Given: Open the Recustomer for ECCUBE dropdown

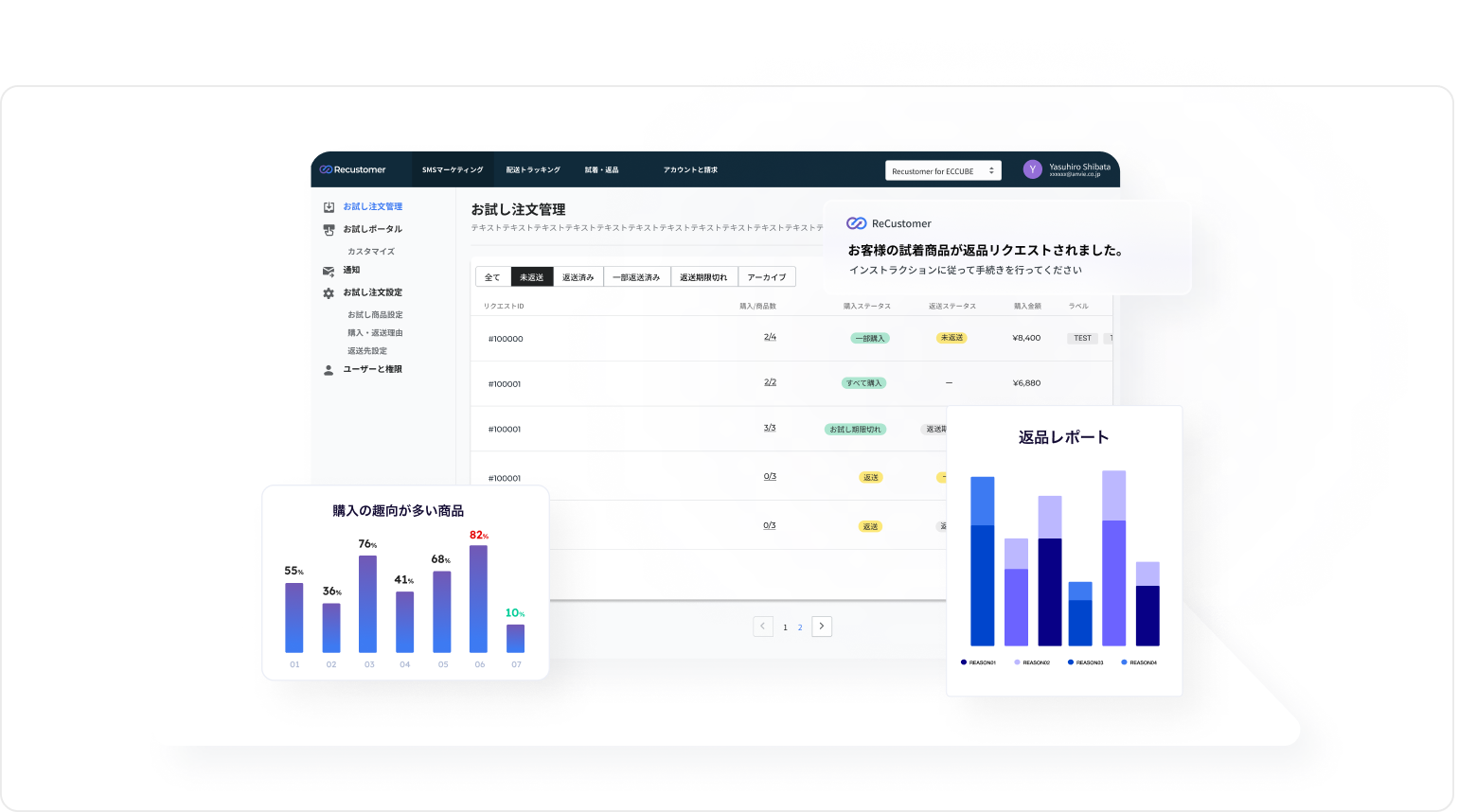Looking at the screenshot, I should coord(943,171).
